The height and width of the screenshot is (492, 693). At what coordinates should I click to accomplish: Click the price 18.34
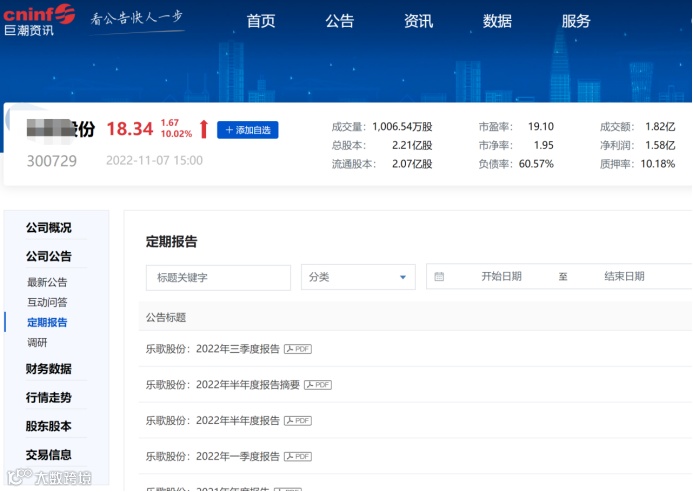(x=130, y=129)
